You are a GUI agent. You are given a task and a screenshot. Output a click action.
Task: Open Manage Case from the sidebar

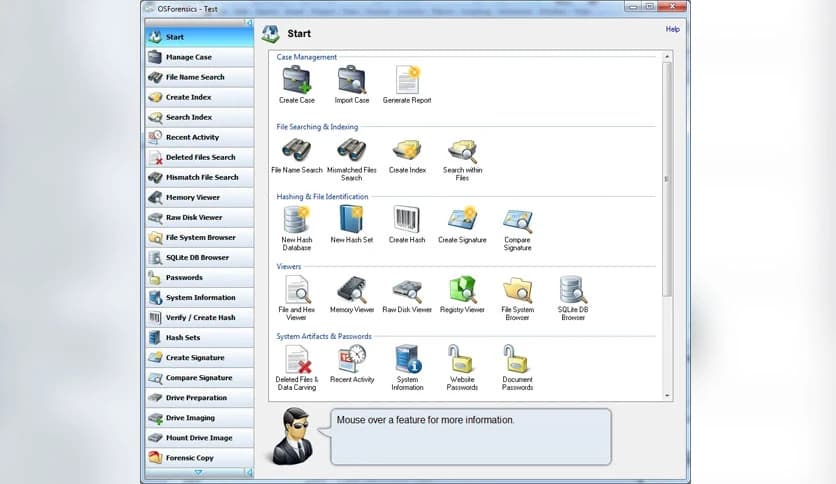(x=199, y=57)
